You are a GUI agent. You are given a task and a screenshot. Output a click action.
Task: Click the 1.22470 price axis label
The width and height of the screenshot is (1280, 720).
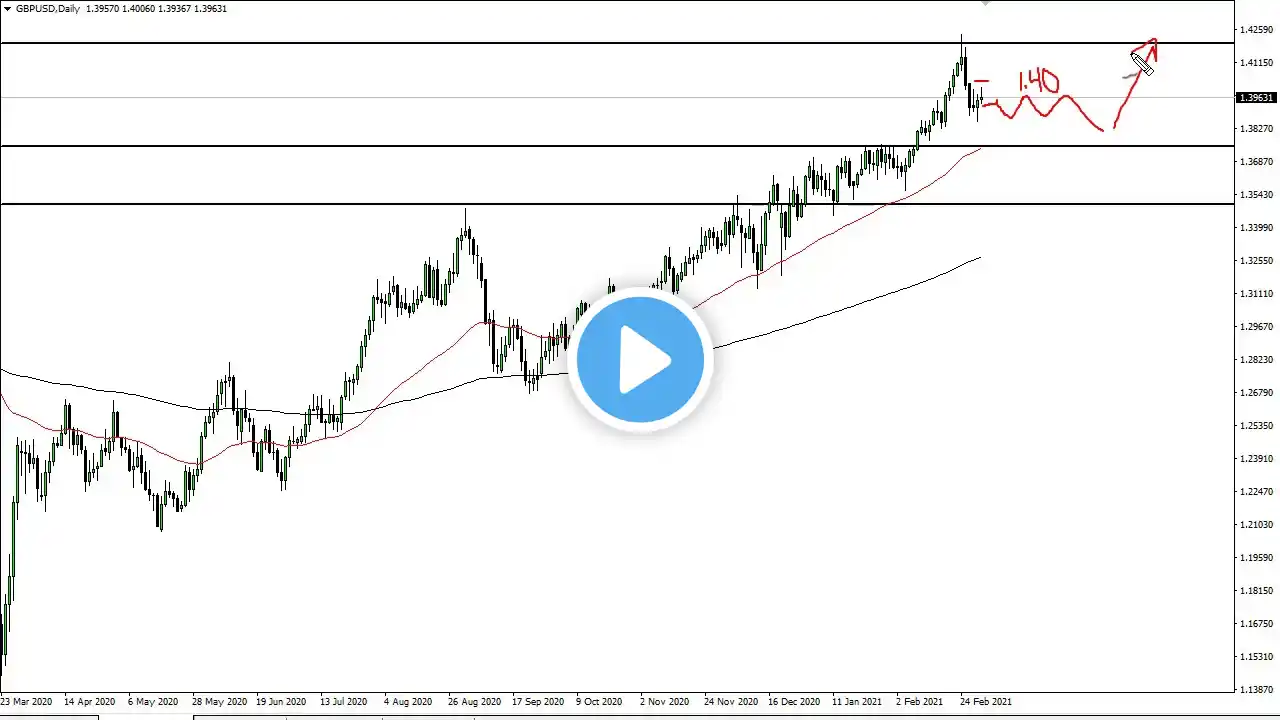[1257, 492]
